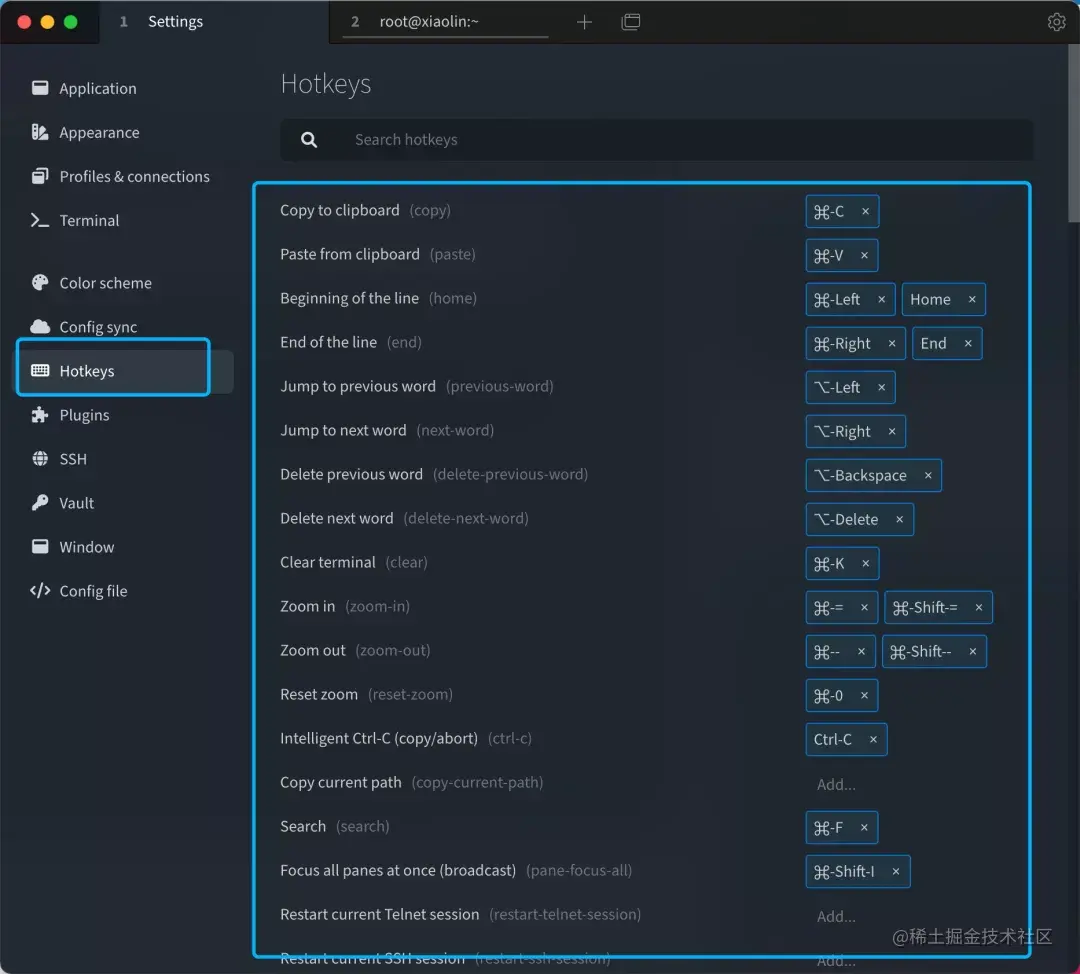The image size is (1080, 974).
Task: Click the new tab plus icon
Action: coord(584,22)
